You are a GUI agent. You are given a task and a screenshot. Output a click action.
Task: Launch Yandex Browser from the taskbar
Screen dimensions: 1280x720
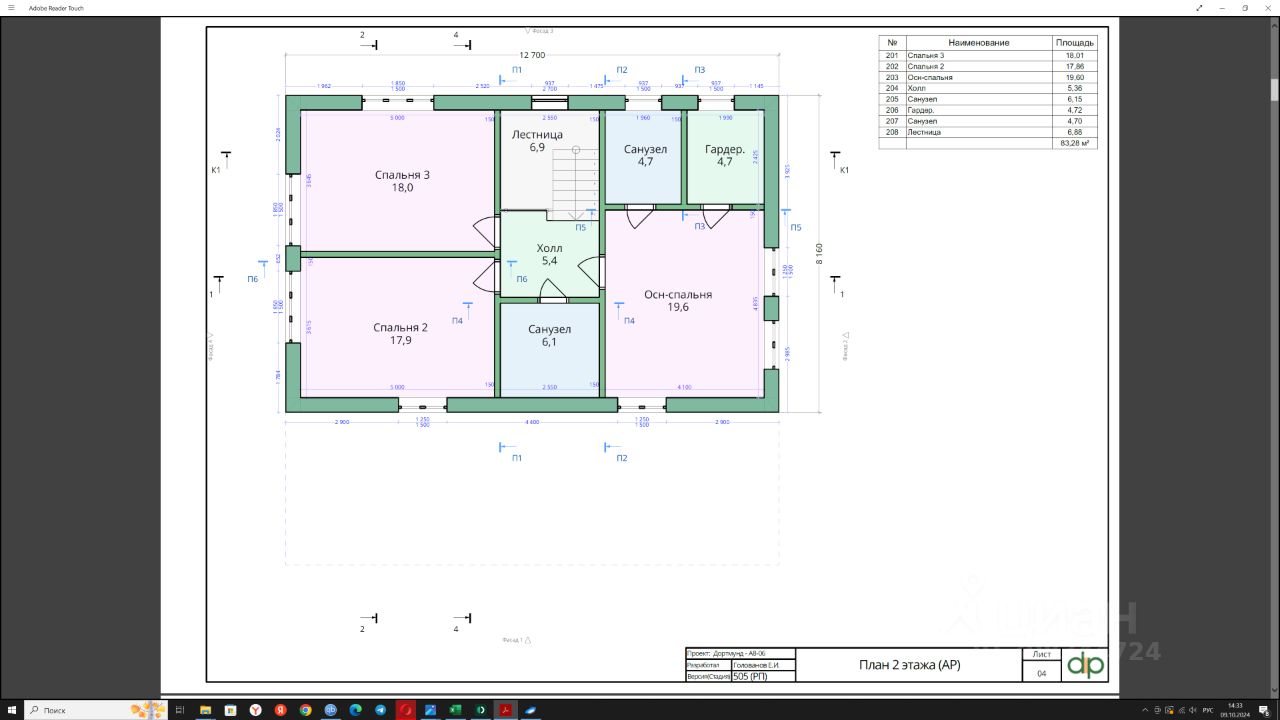click(x=255, y=710)
